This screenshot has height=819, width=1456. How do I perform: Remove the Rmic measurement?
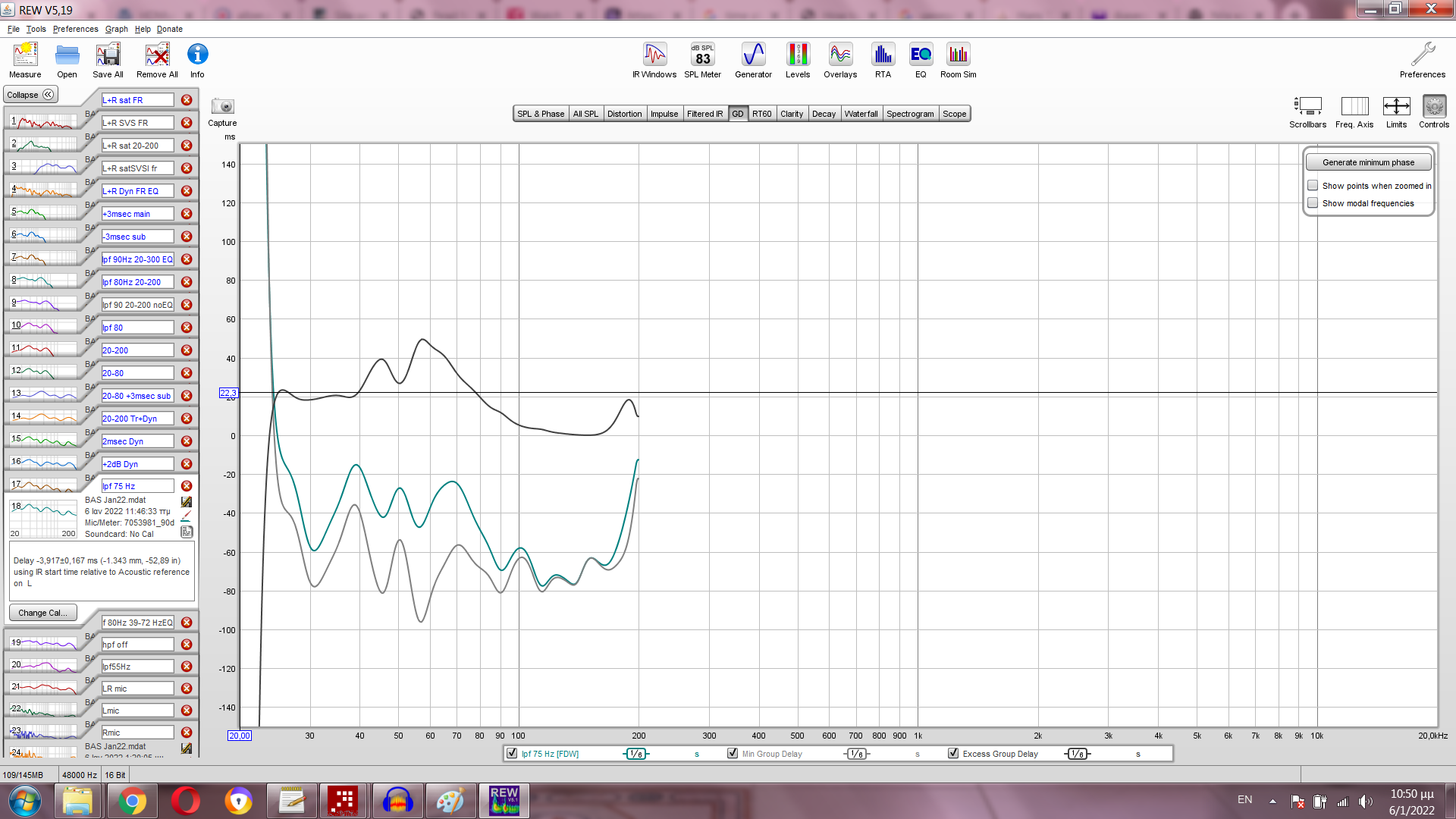187,733
